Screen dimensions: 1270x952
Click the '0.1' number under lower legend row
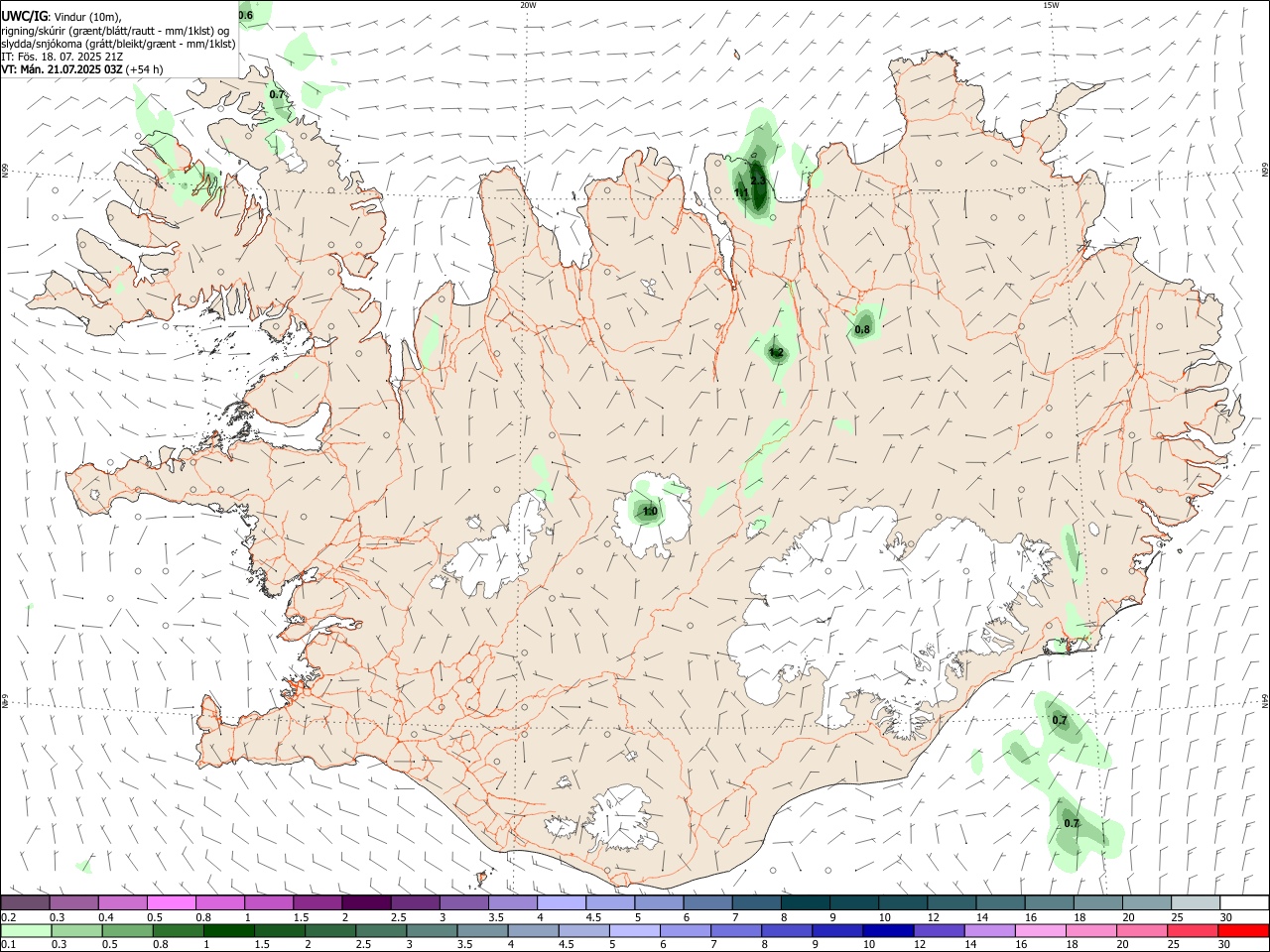tap(8, 944)
